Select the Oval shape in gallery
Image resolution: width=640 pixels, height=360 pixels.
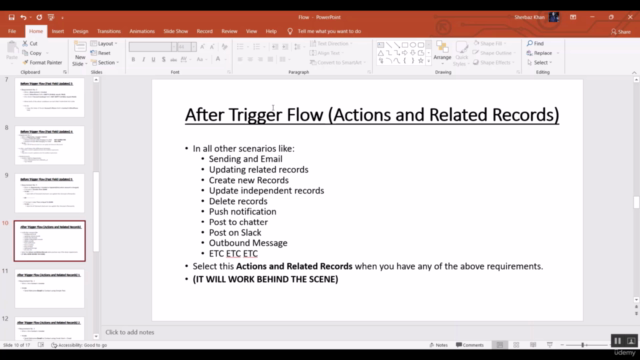coord(413,45)
